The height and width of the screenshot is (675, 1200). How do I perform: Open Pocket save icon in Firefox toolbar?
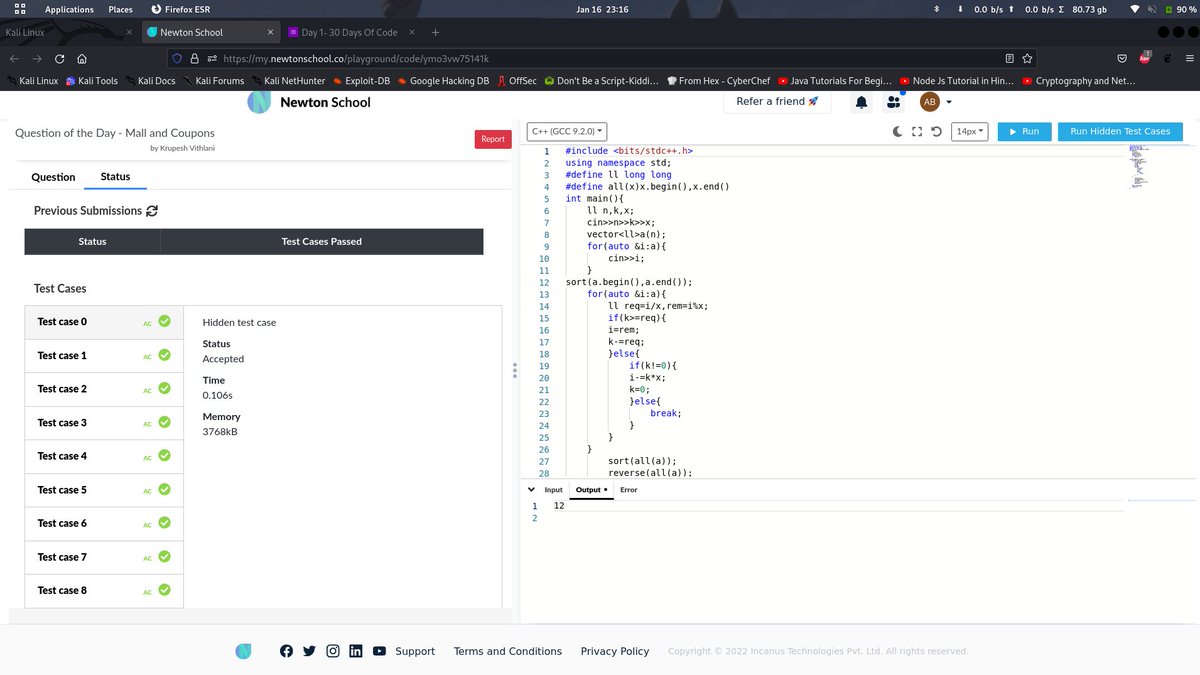pyautogui.click(x=1122, y=58)
